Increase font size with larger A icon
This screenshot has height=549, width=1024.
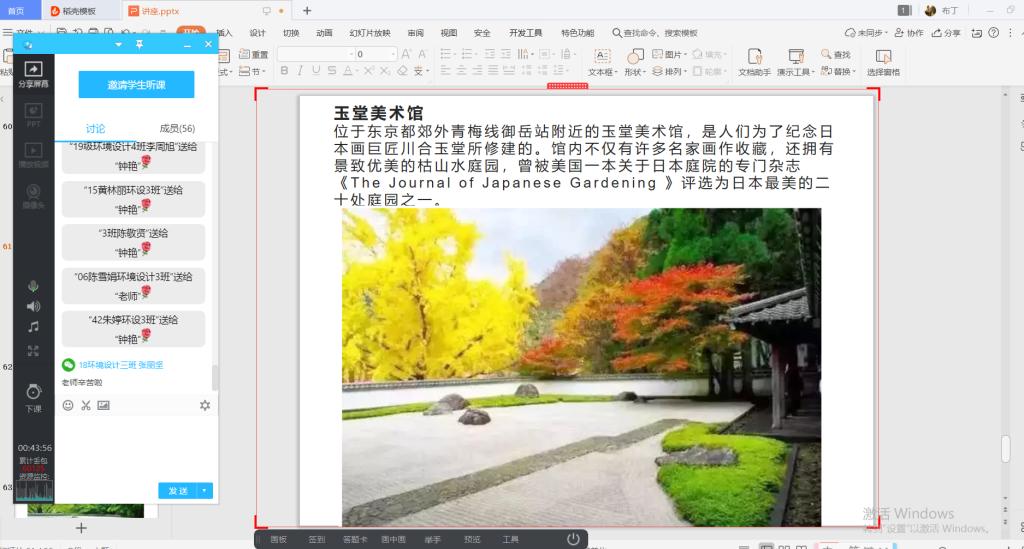point(406,54)
